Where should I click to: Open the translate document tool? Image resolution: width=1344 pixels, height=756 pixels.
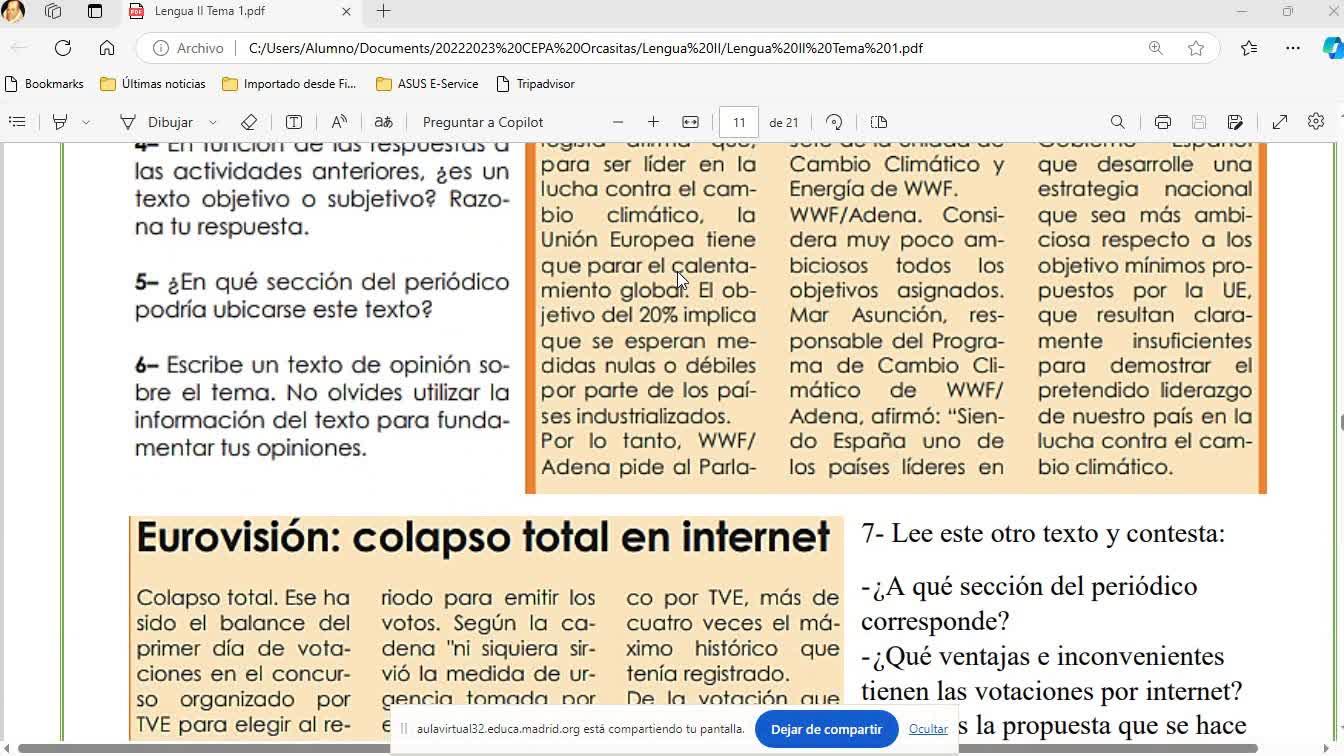point(383,122)
